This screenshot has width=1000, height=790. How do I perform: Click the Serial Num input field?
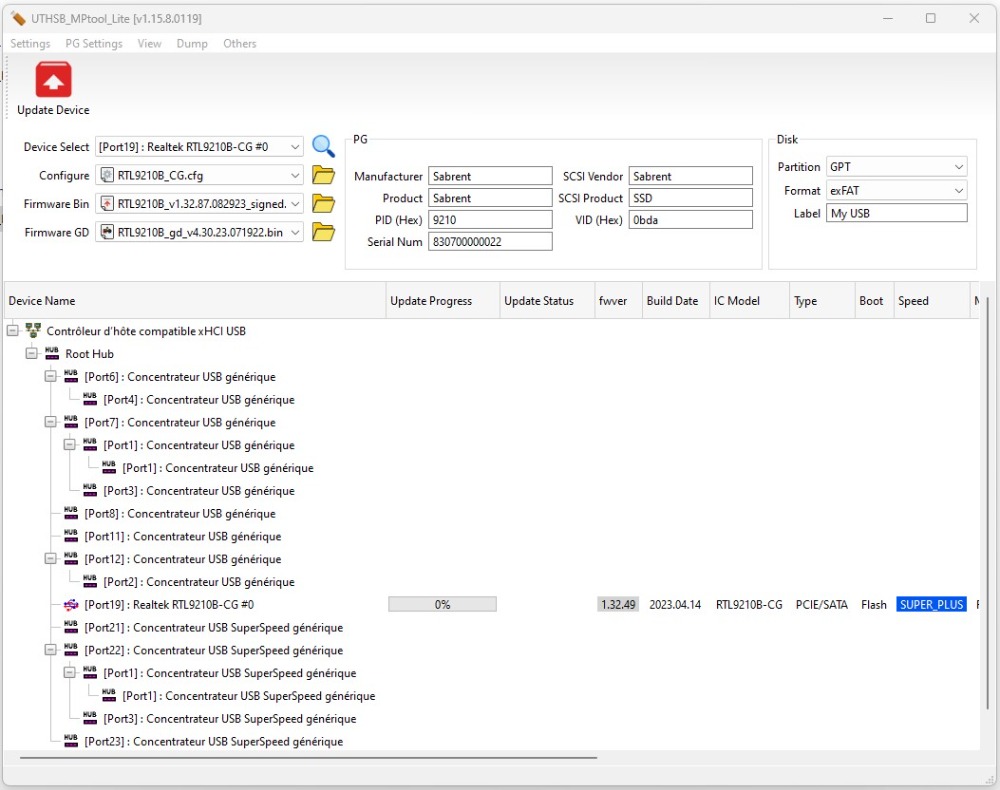(x=490, y=242)
